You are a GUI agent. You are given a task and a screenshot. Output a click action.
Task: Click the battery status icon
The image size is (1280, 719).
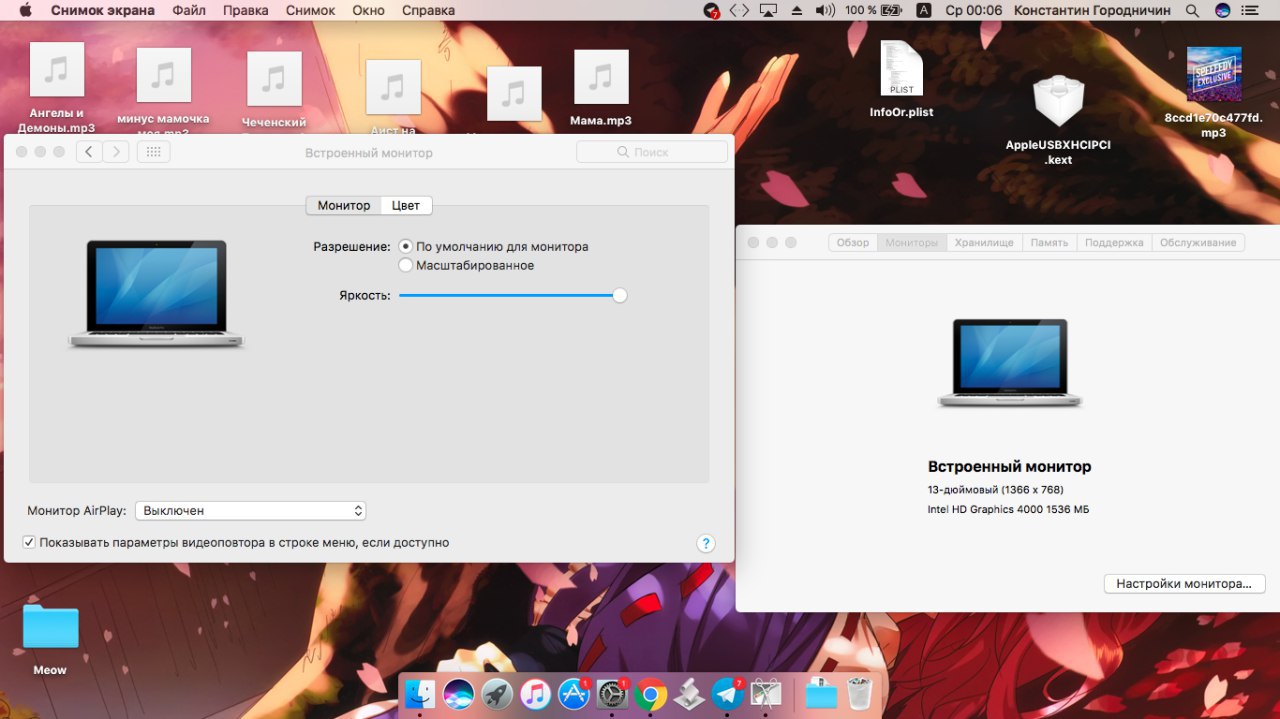point(891,10)
